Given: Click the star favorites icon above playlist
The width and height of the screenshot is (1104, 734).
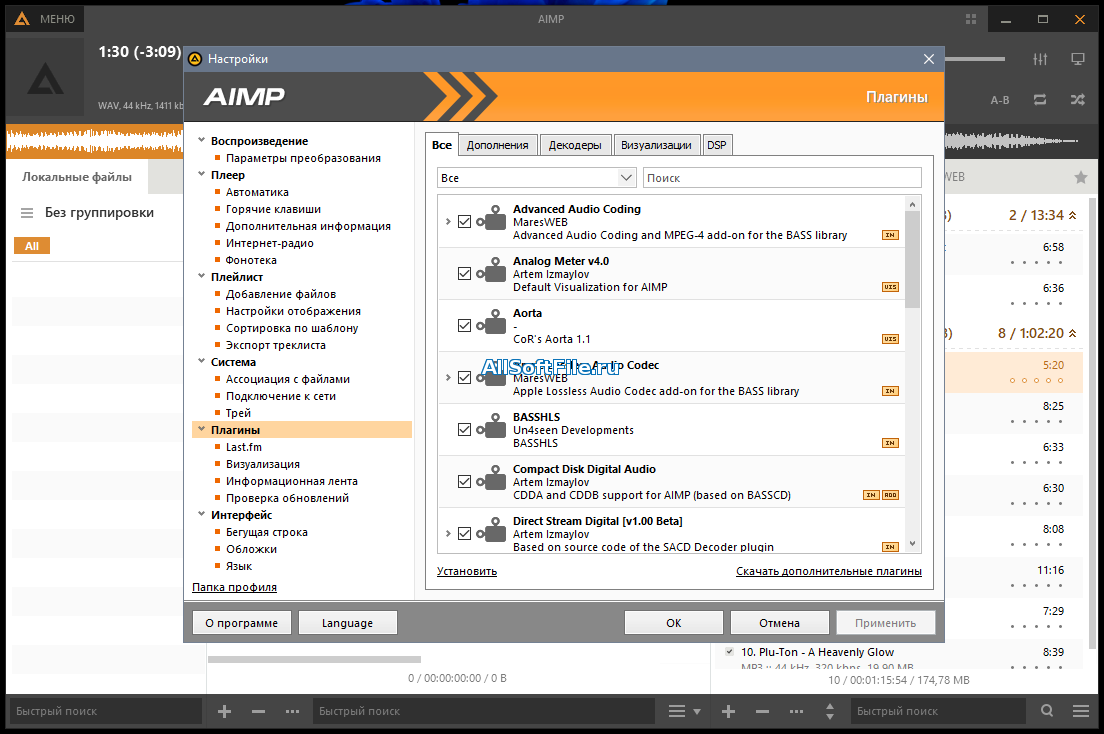Looking at the screenshot, I should point(1081,178).
